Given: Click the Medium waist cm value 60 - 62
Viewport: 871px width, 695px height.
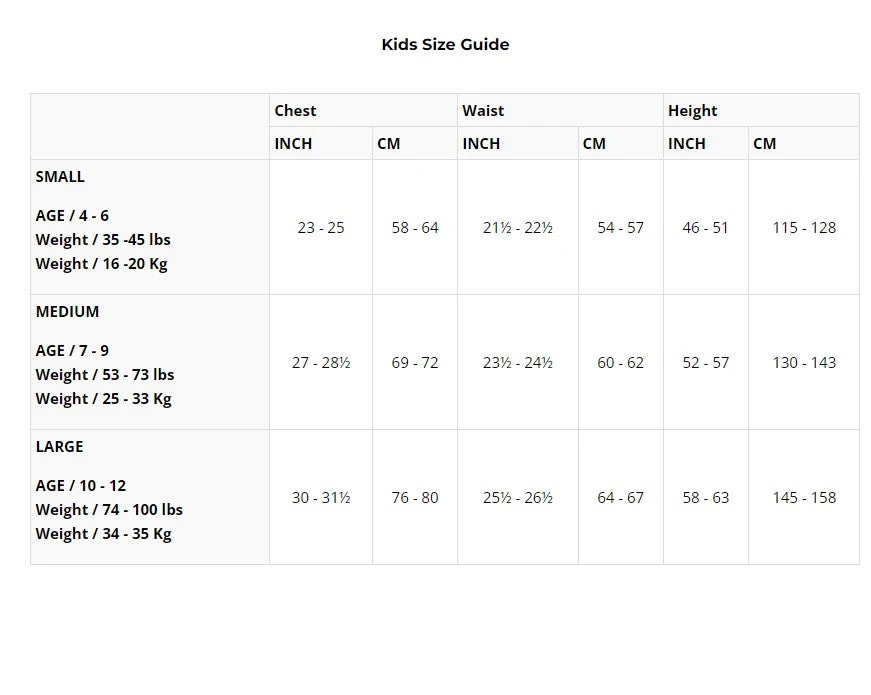Looking at the screenshot, I should 621,363.
